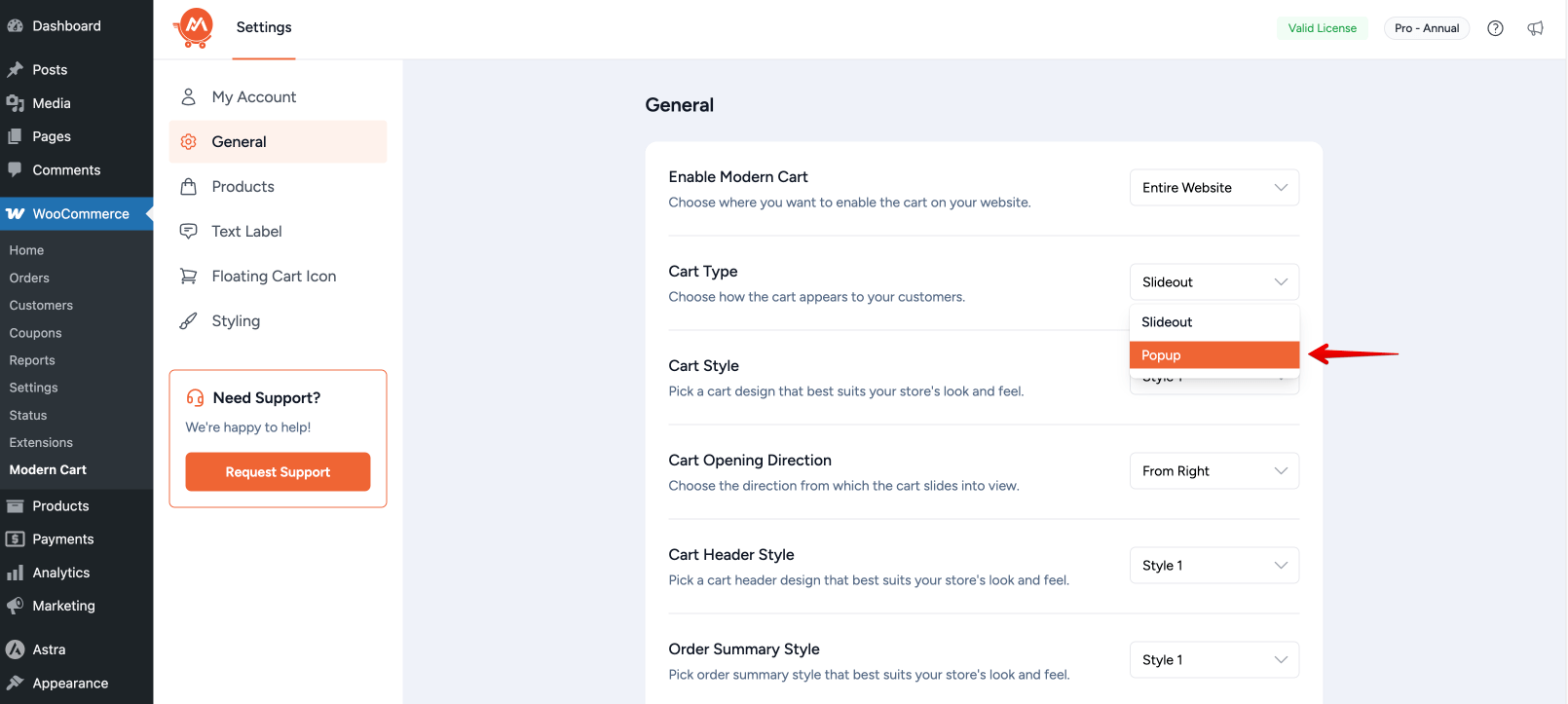
Task: Open the Cart Opening Direction dropdown
Action: point(1214,471)
